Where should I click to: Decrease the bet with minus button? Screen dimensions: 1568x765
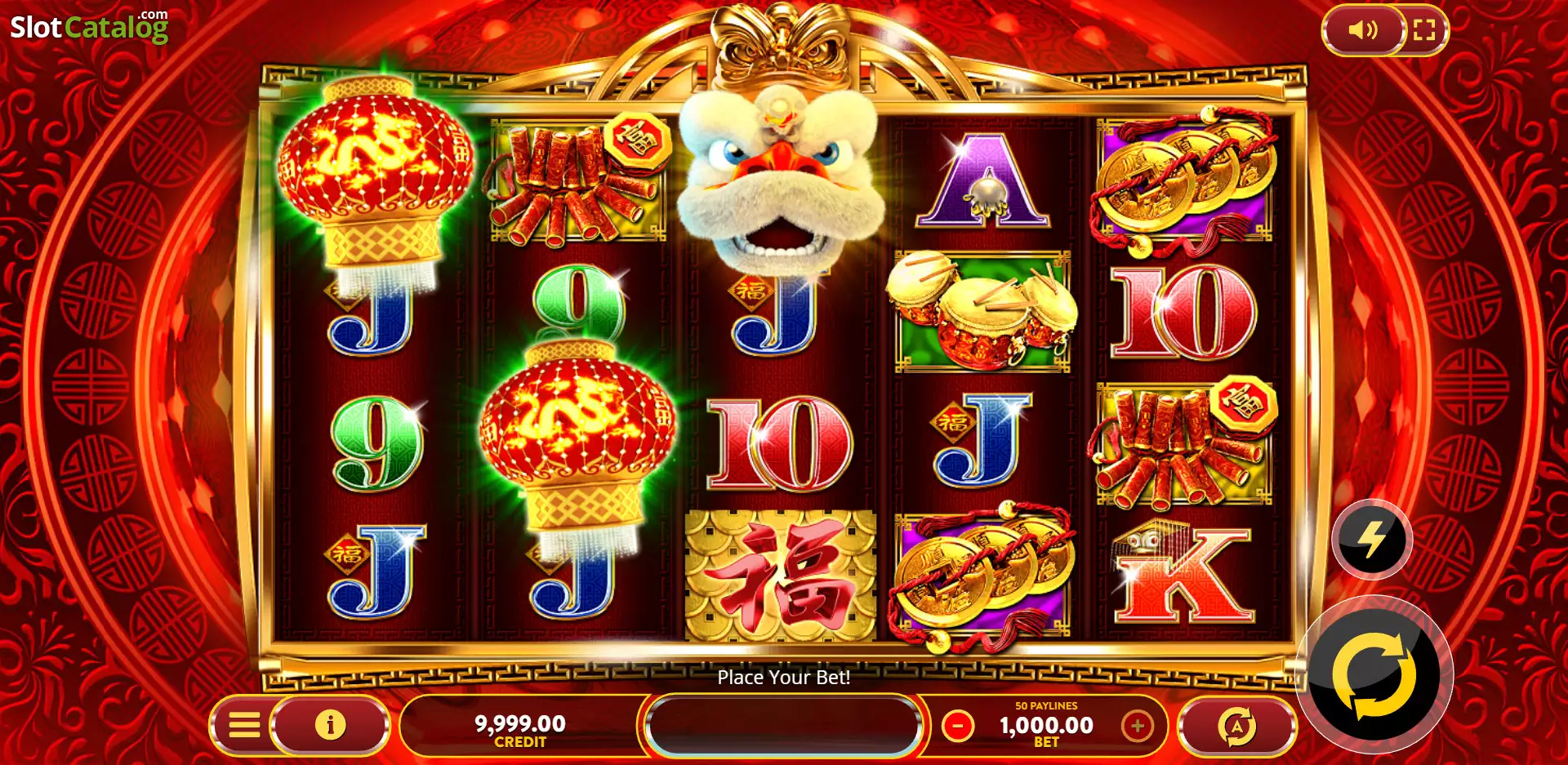click(x=958, y=725)
